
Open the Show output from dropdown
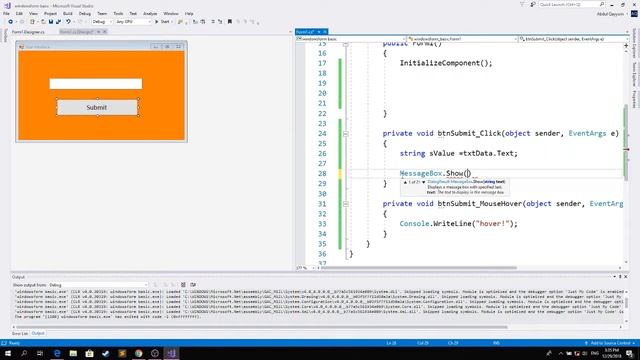click(x=98, y=285)
